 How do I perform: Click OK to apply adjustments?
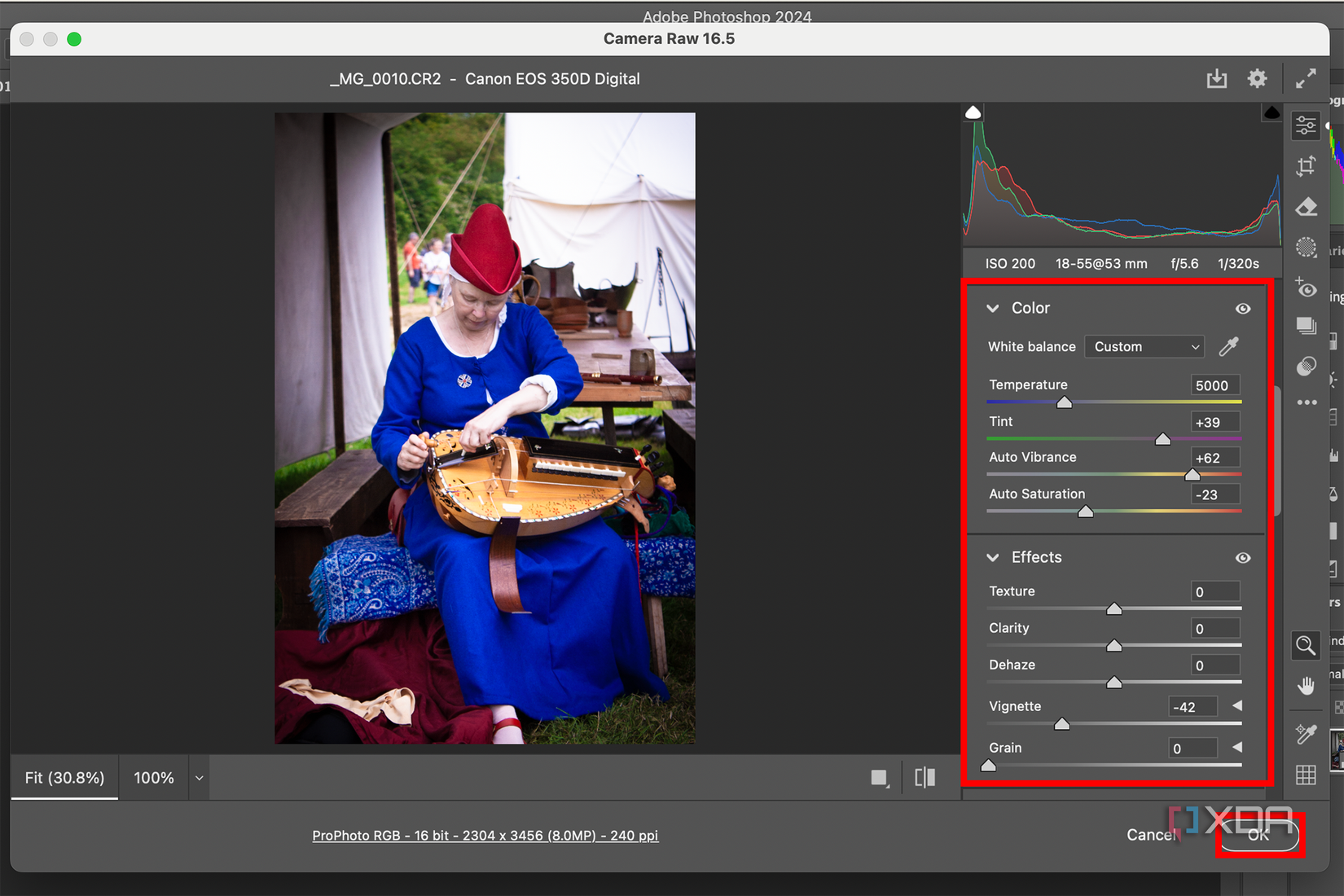coord(1257,834)
